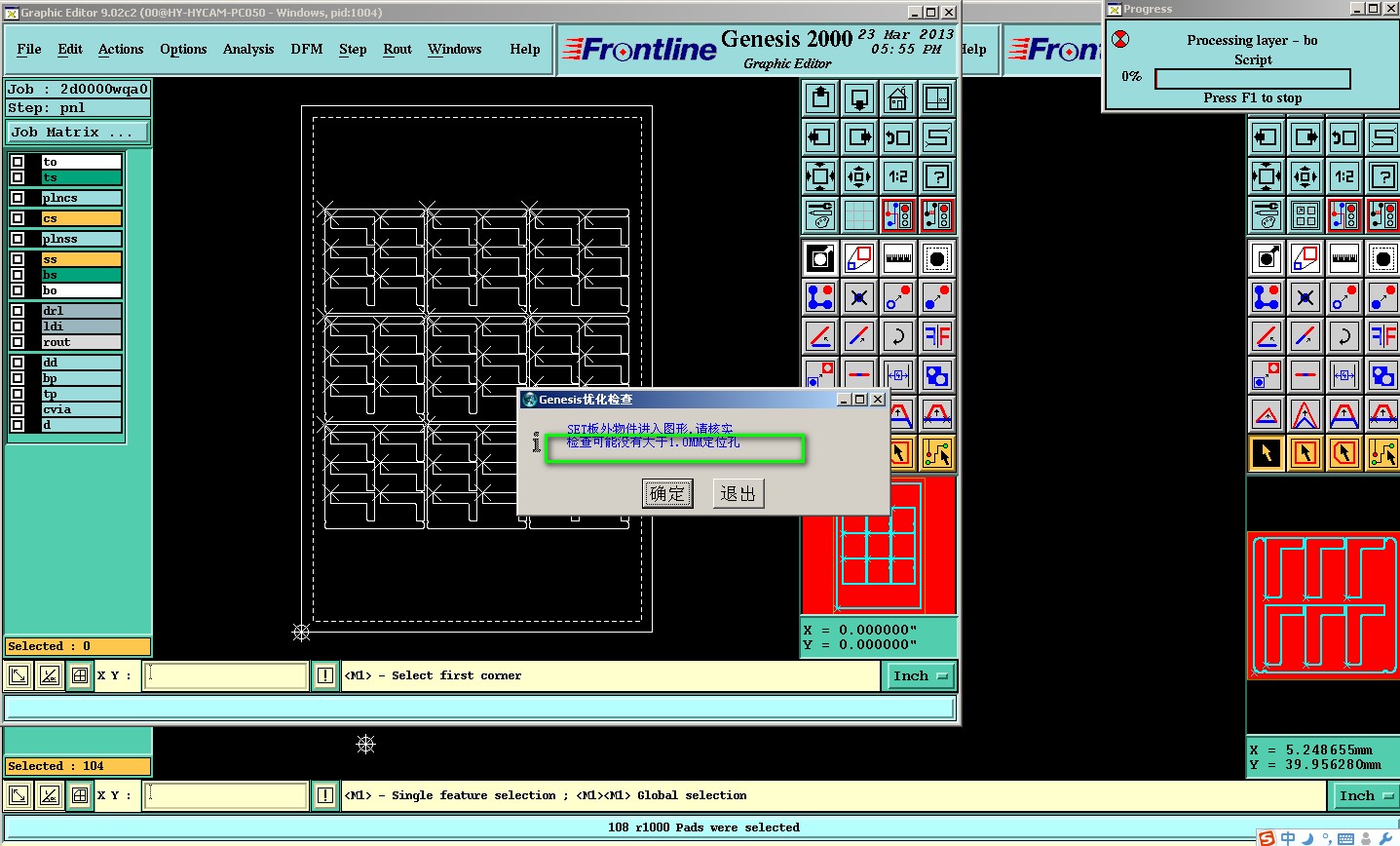Toggle the checkbox for layer cs
The image size is (1400, 846).
18,218
